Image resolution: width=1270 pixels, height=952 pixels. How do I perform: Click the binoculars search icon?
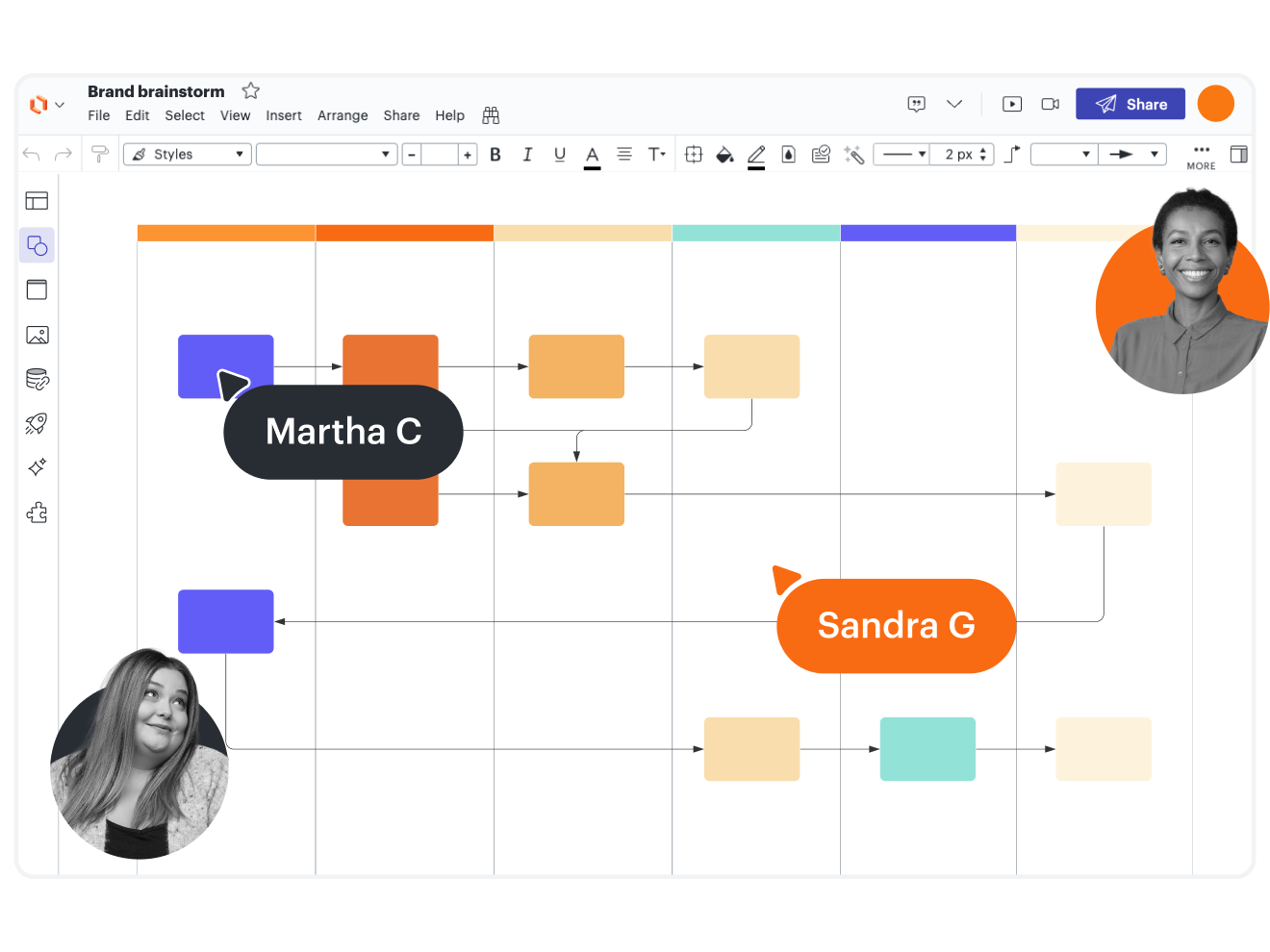pyautogui.click(x=491, y=115)
